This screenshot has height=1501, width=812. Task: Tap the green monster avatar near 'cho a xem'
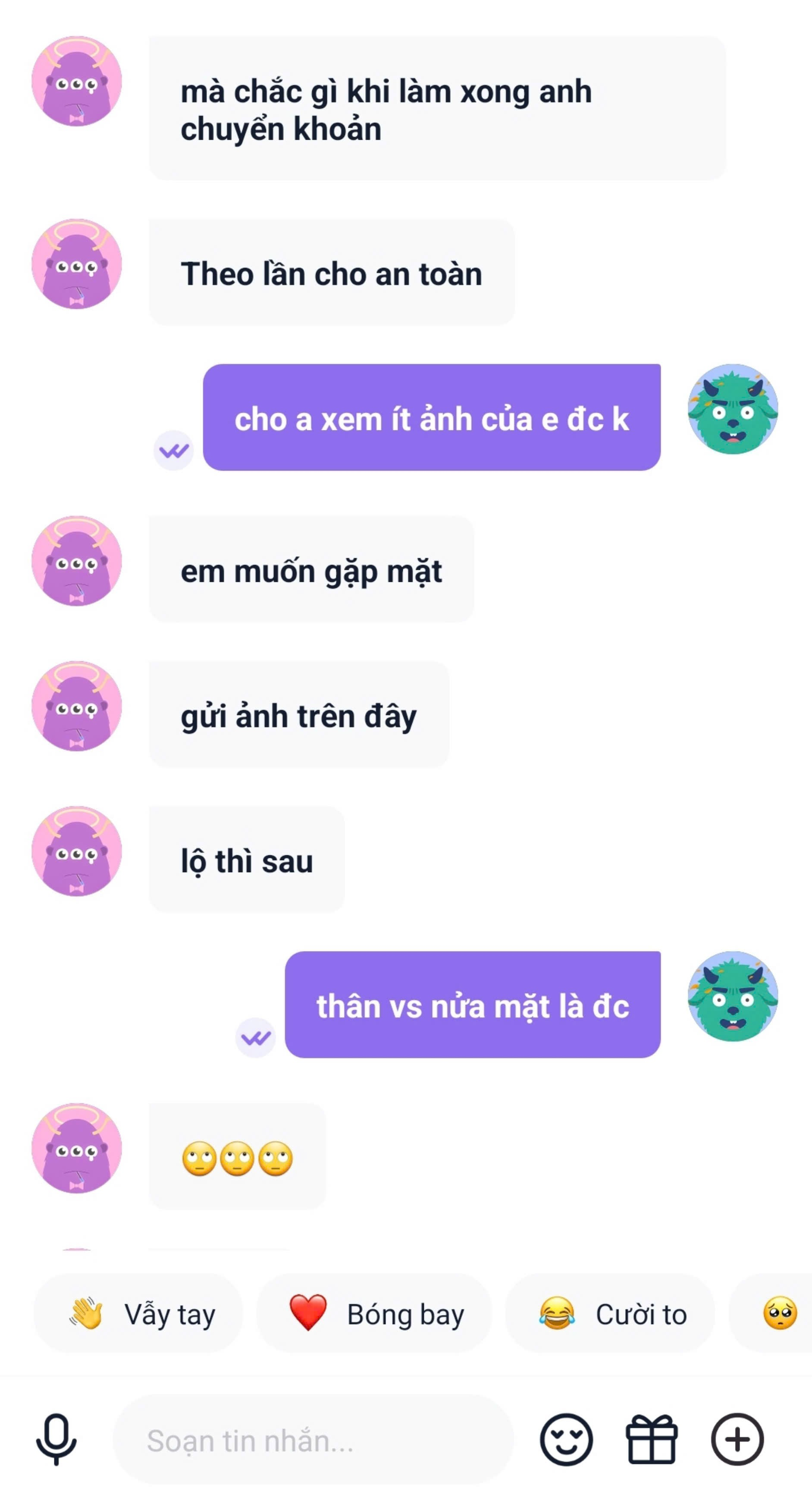(x=733, y=409)
